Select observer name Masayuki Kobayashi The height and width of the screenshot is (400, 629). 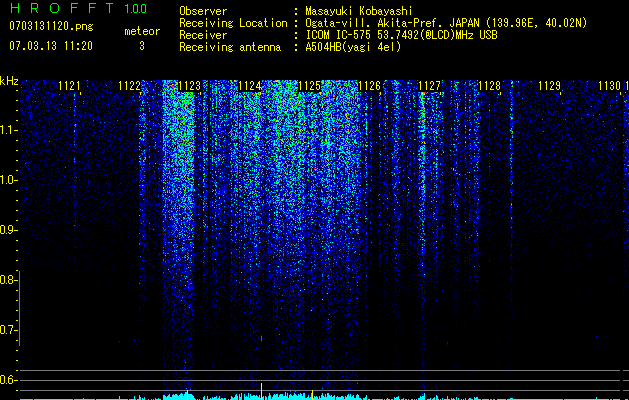click(x=359, y=11)
